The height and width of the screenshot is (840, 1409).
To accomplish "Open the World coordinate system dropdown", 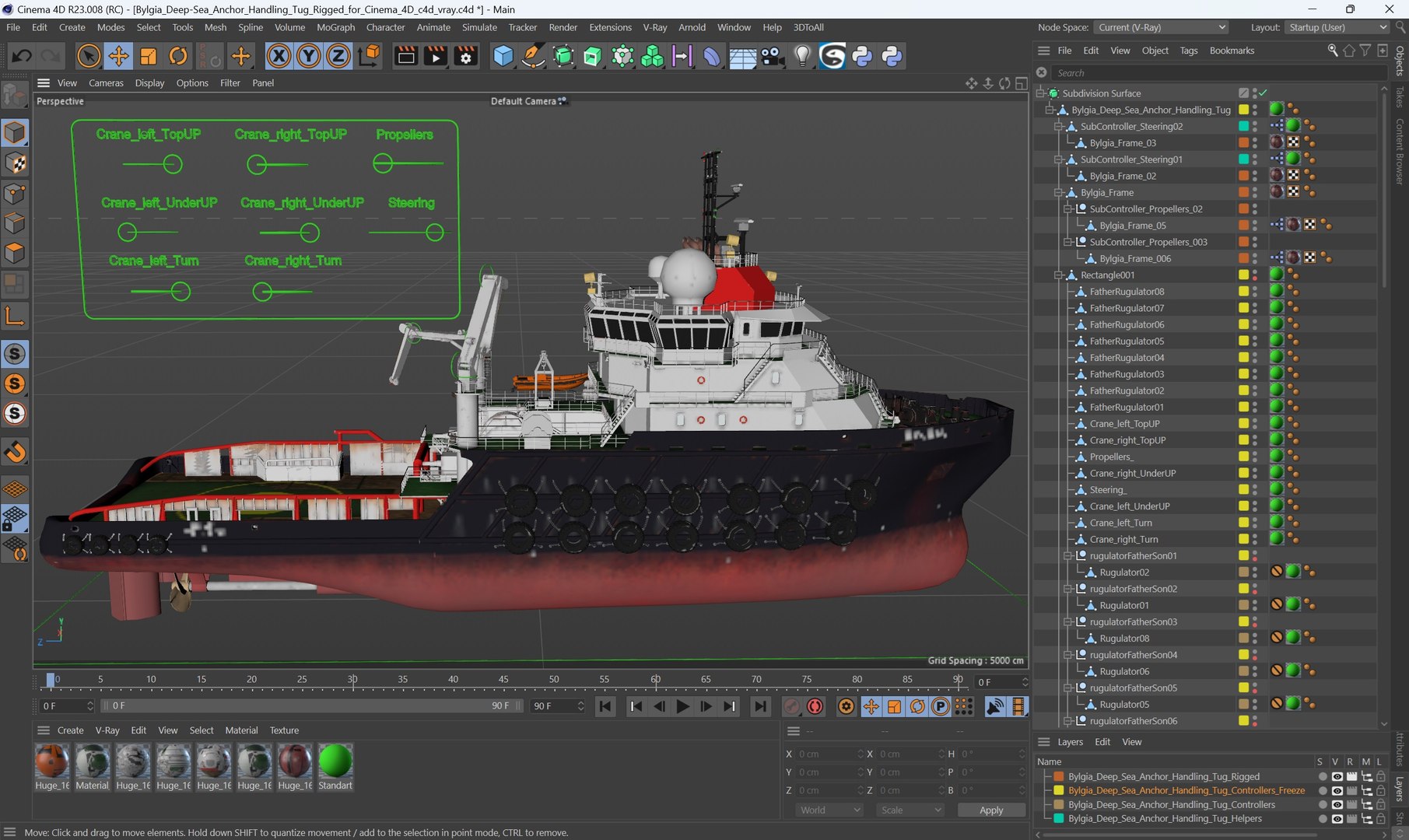I will point(829,810).
